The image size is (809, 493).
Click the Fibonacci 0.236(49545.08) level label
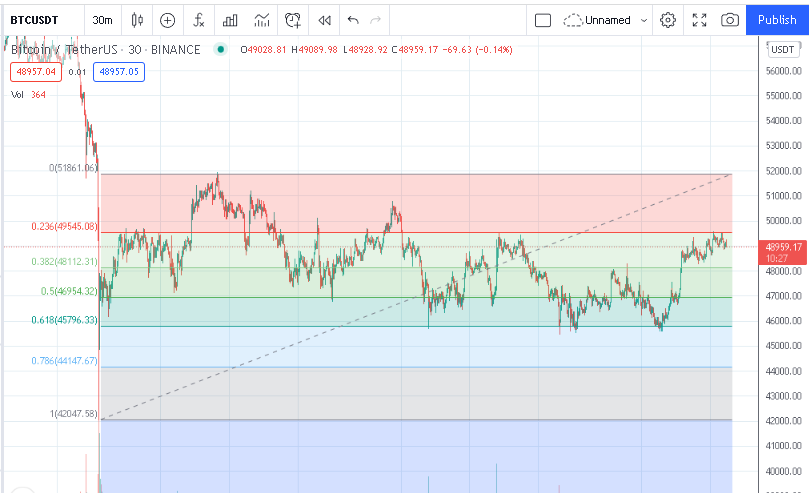click(x=64, y=226)
